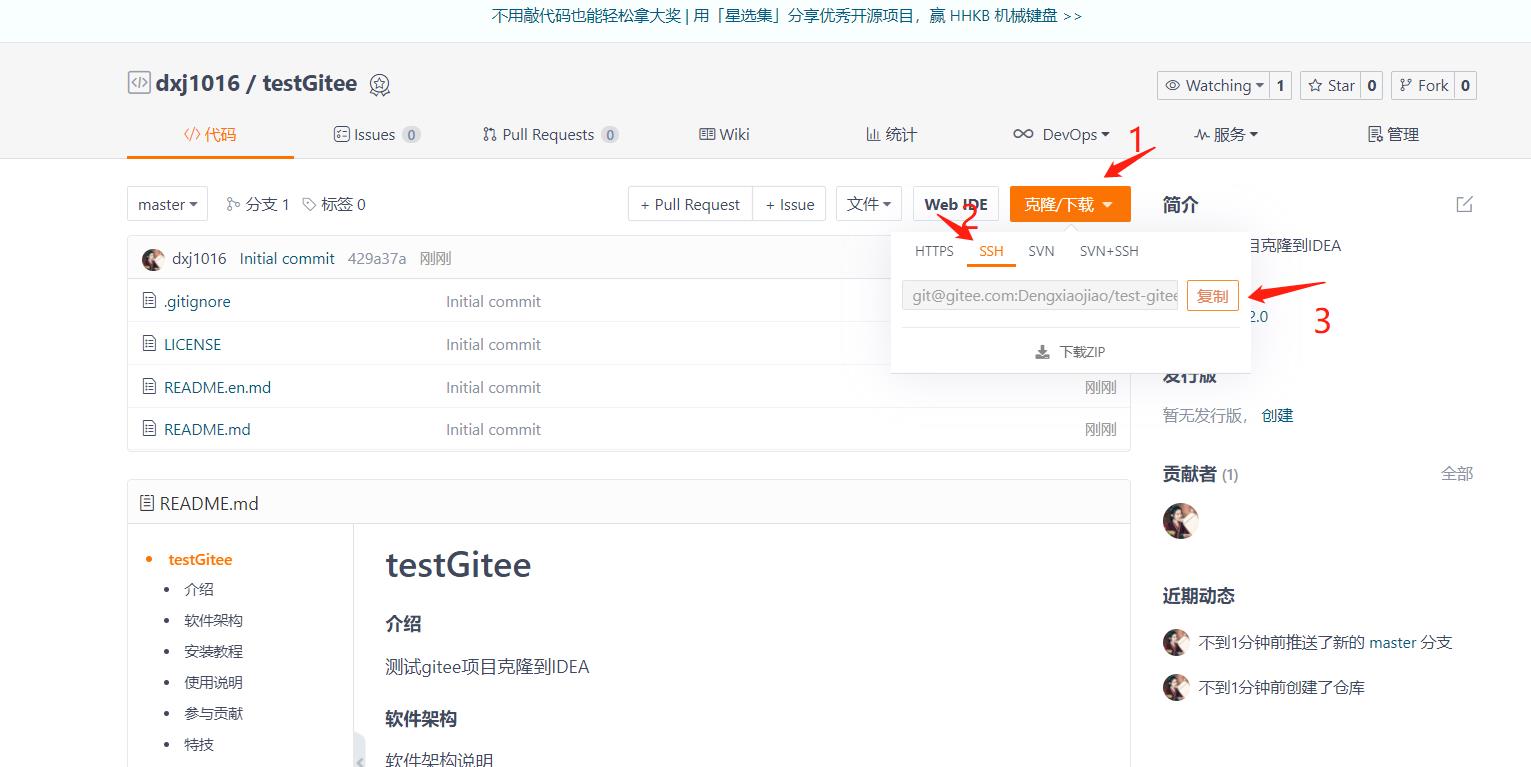Viewport: 1531px width, 767px height.
Task: Select the SSH clone option
Action: tap(991, 251)
